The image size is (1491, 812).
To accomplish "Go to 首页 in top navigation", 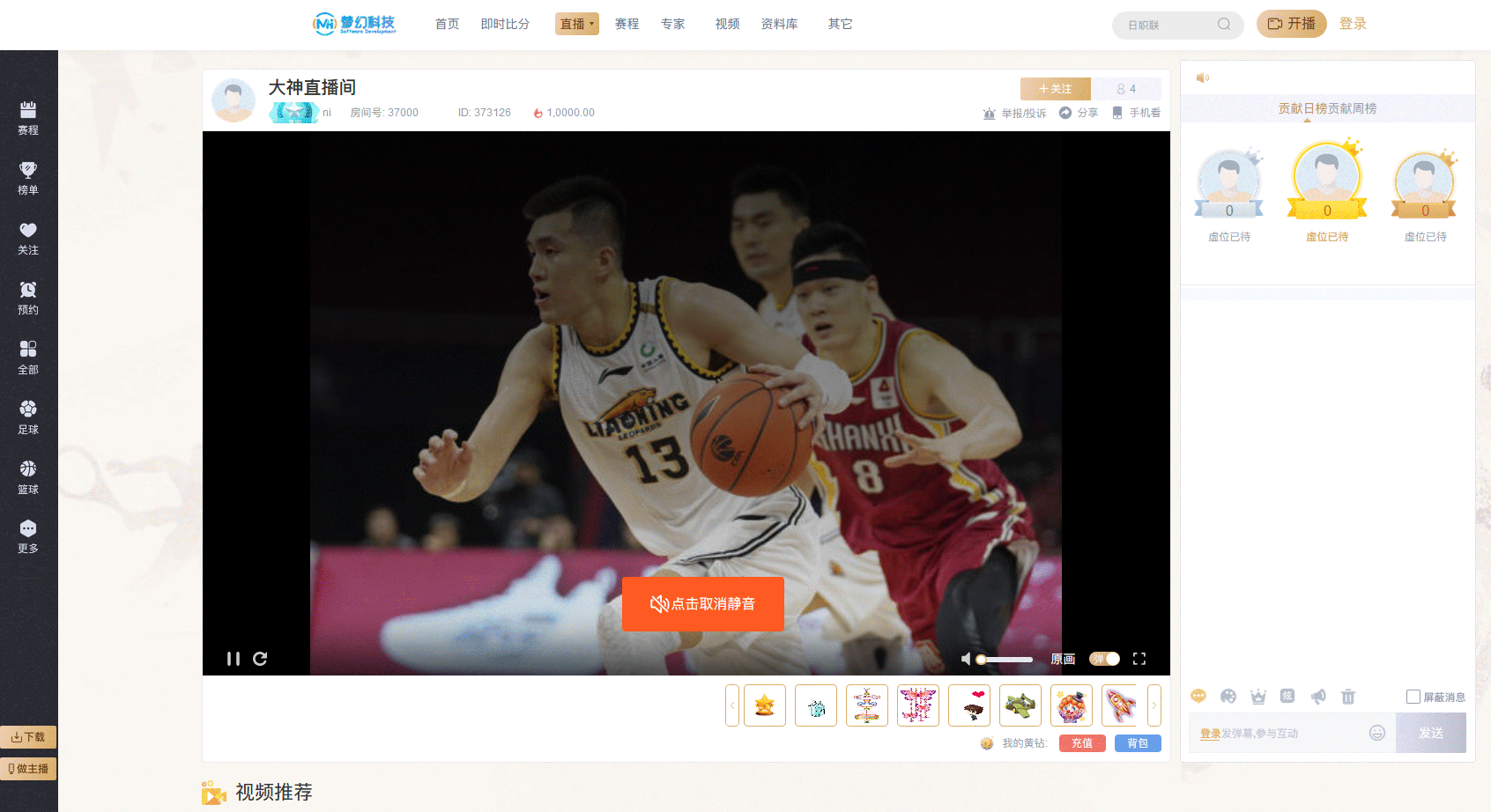I will click(448, 24).
